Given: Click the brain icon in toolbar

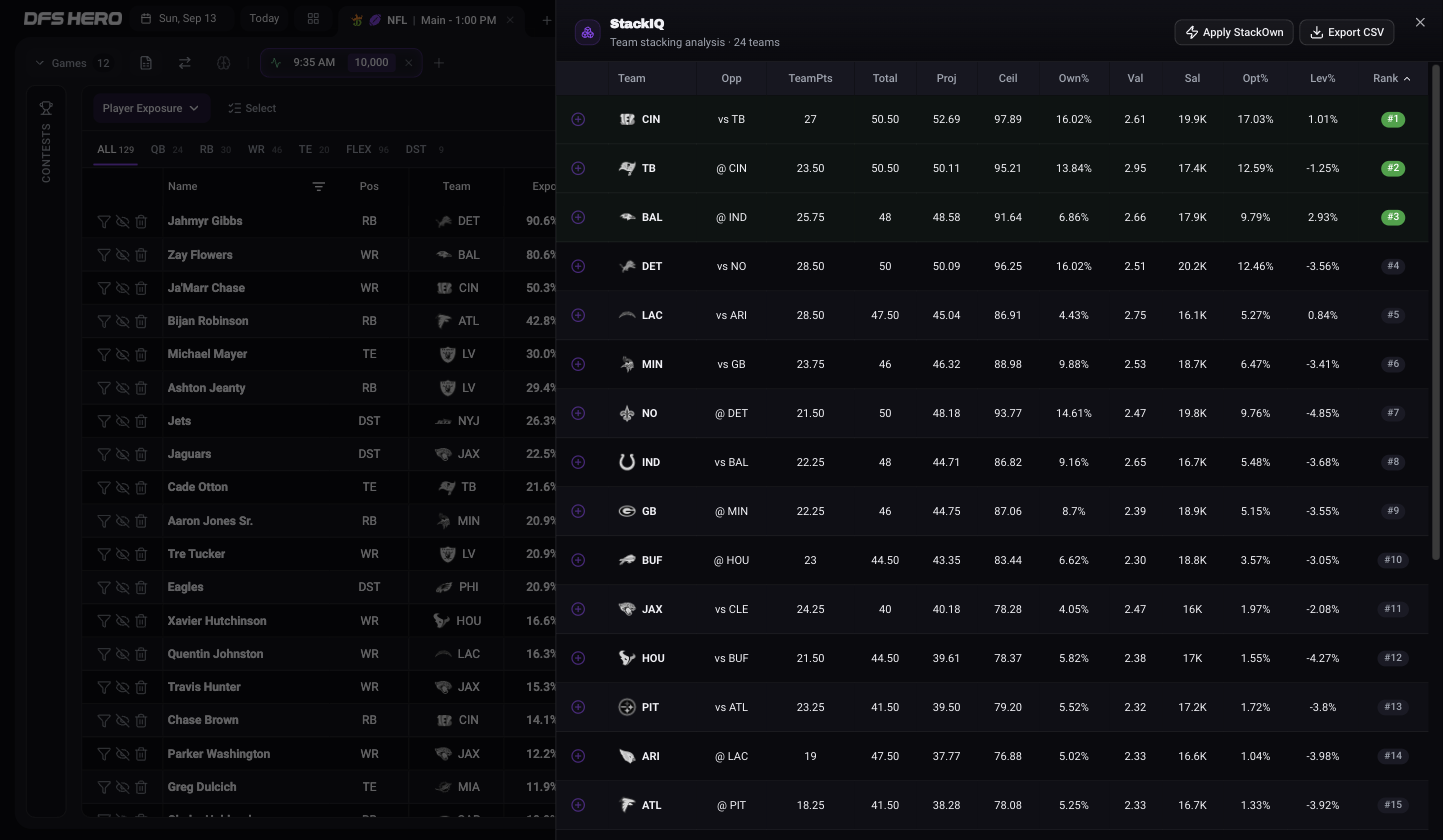Looking at the screenshot, I should [224, 63].
